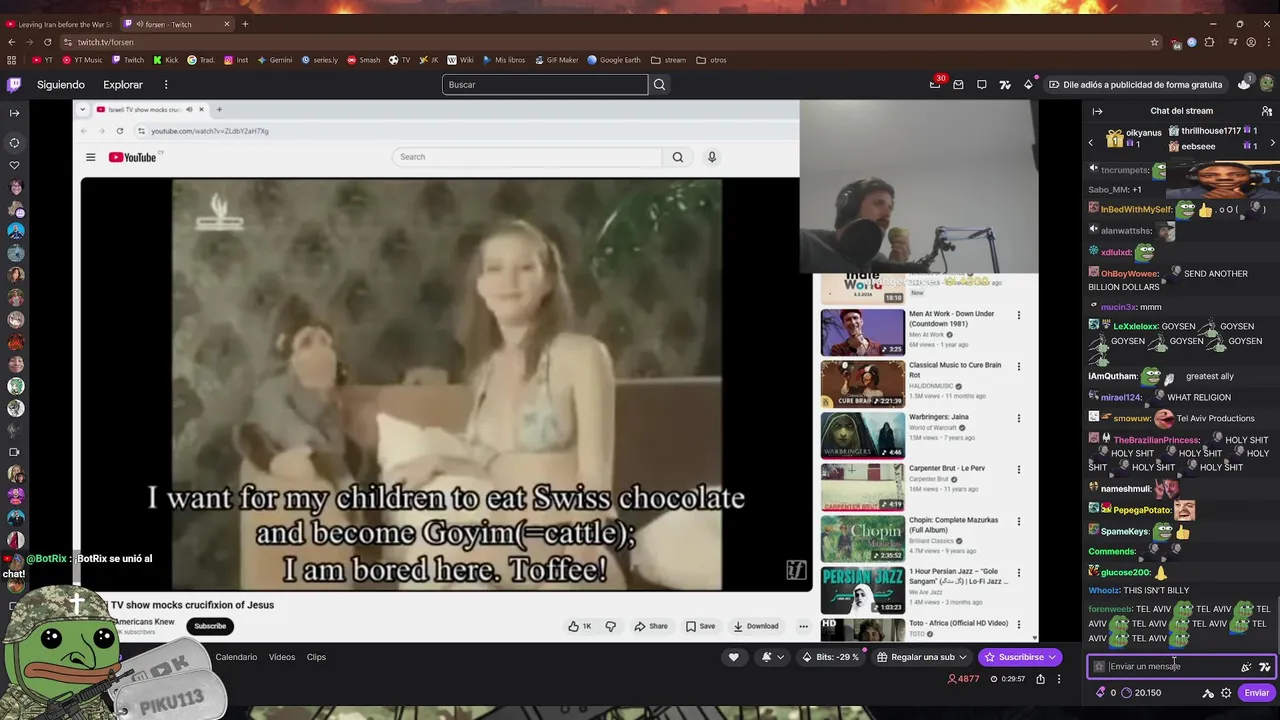Show next gift leaderboard entries with the right chevron
1280x720 pixels.
pos(1272,143)
